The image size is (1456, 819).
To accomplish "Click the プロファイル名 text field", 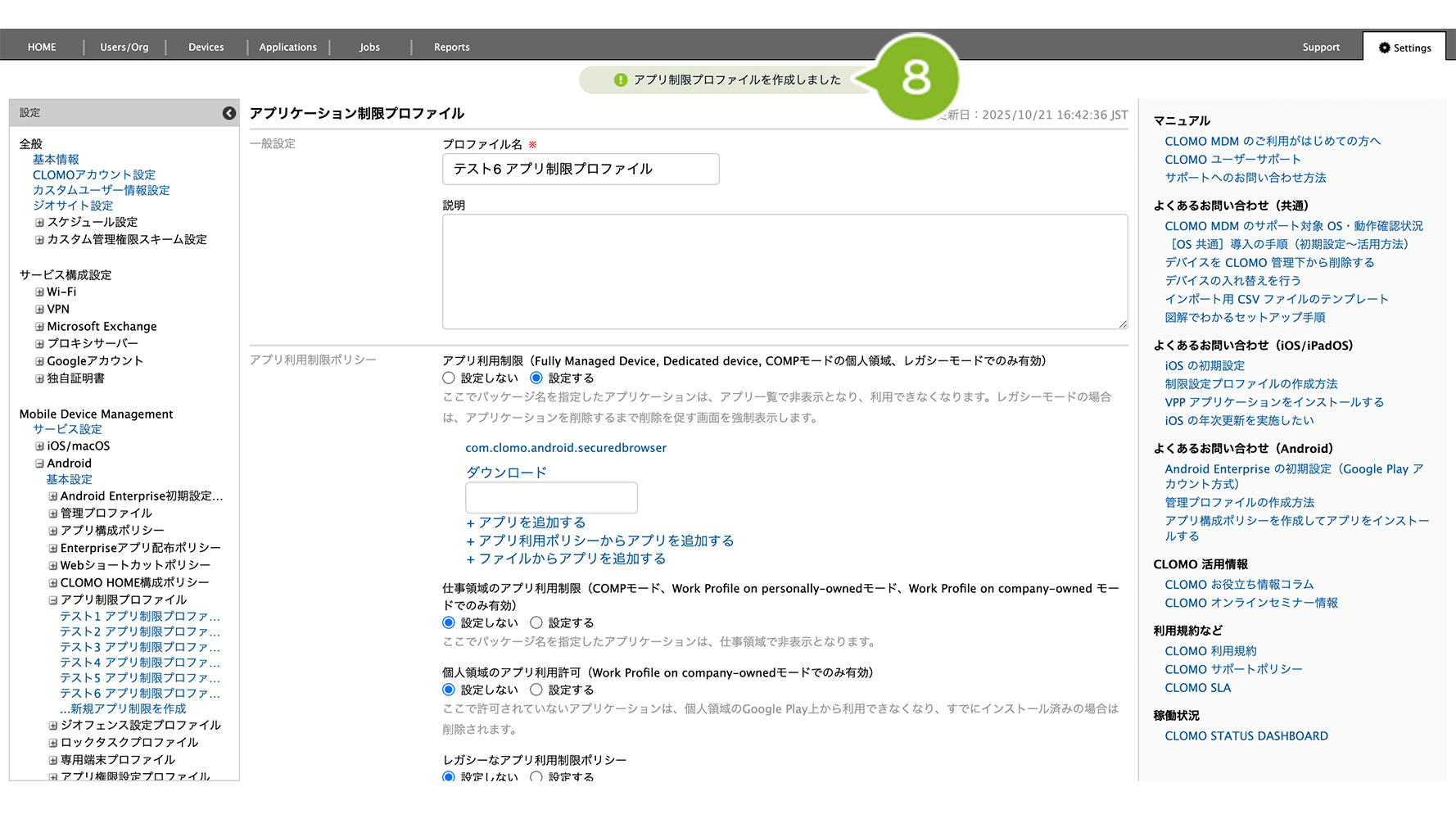I will click(581, 169).
